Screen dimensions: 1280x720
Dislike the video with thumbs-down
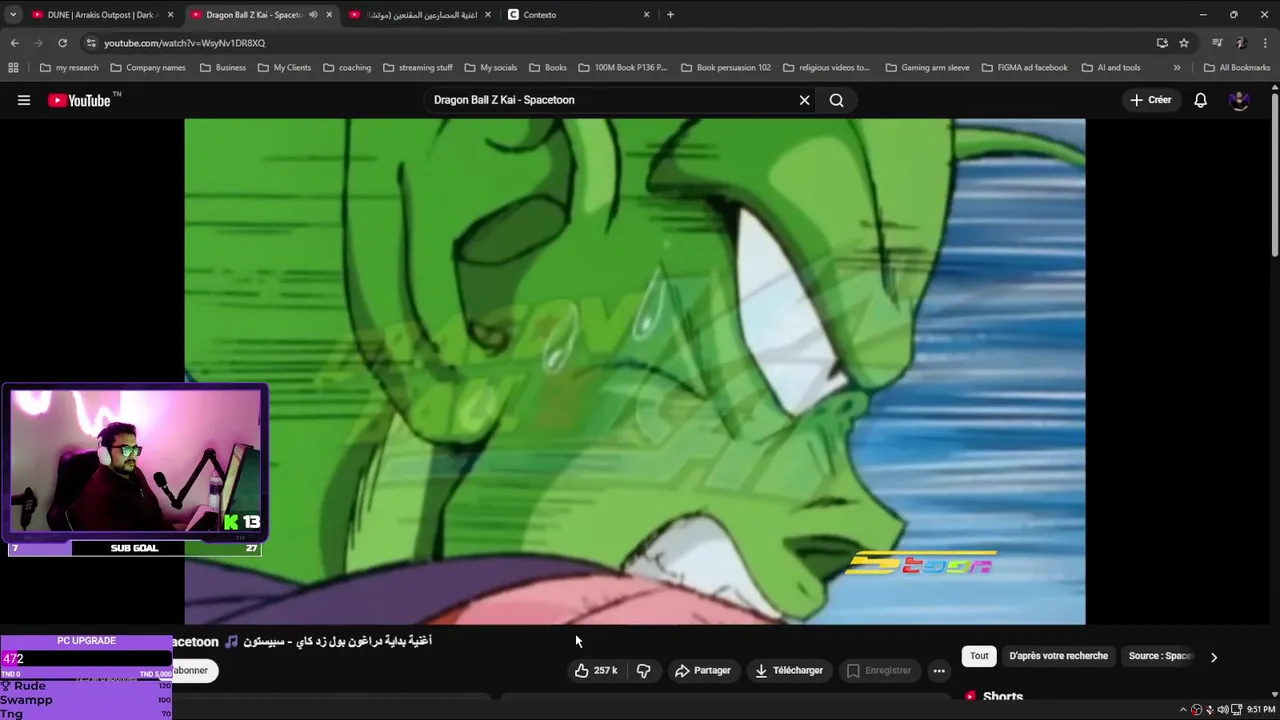[x=644, y=671]
